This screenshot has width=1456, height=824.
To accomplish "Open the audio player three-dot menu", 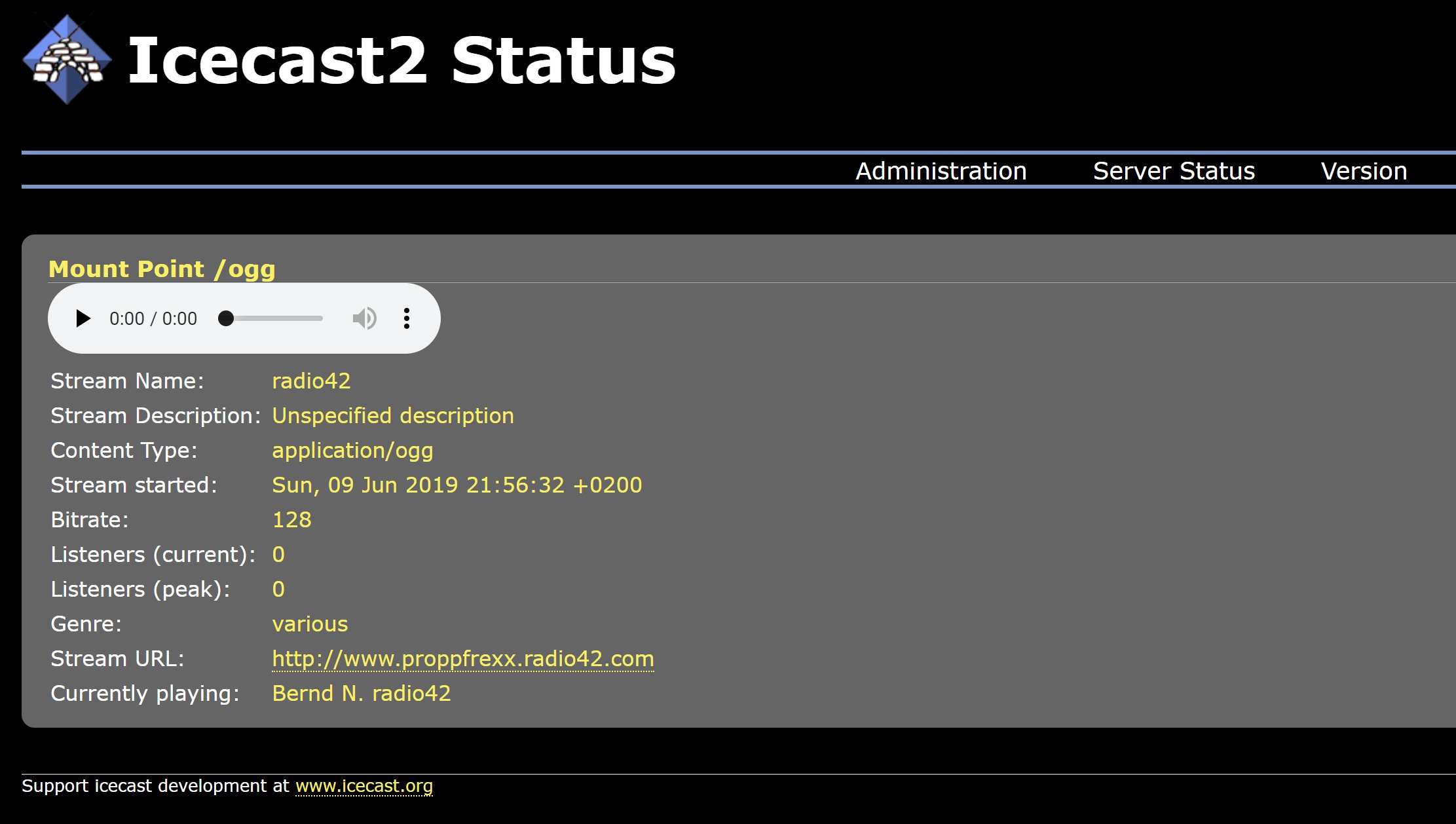I will point(407,318).
